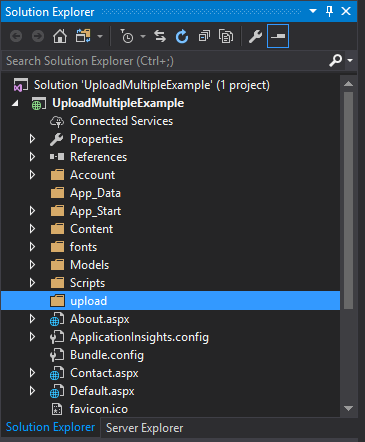Click the Connected Services cloud icon

coord(57,122)
